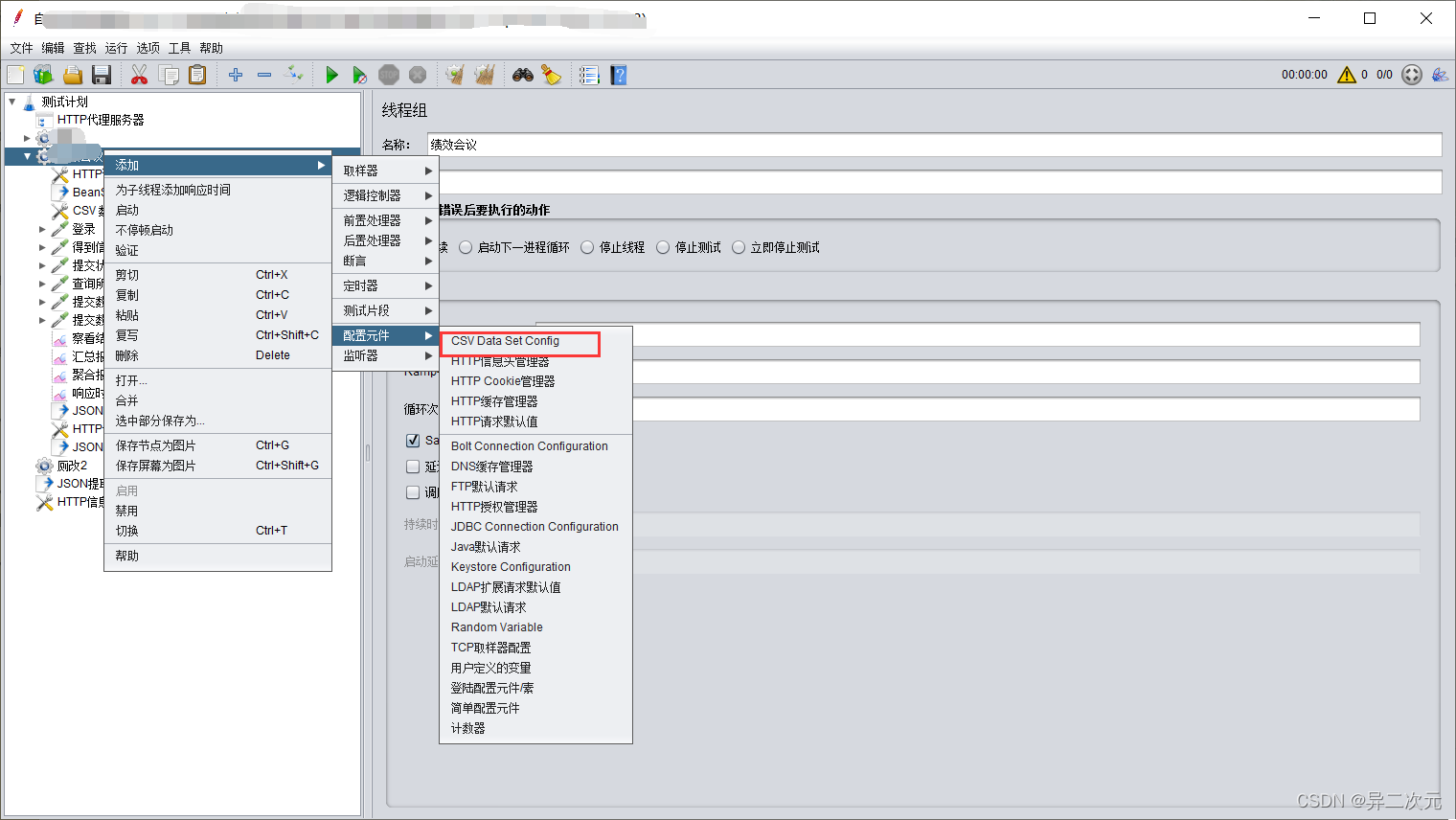Open Search with binoculars icon

tap(523, 75)
